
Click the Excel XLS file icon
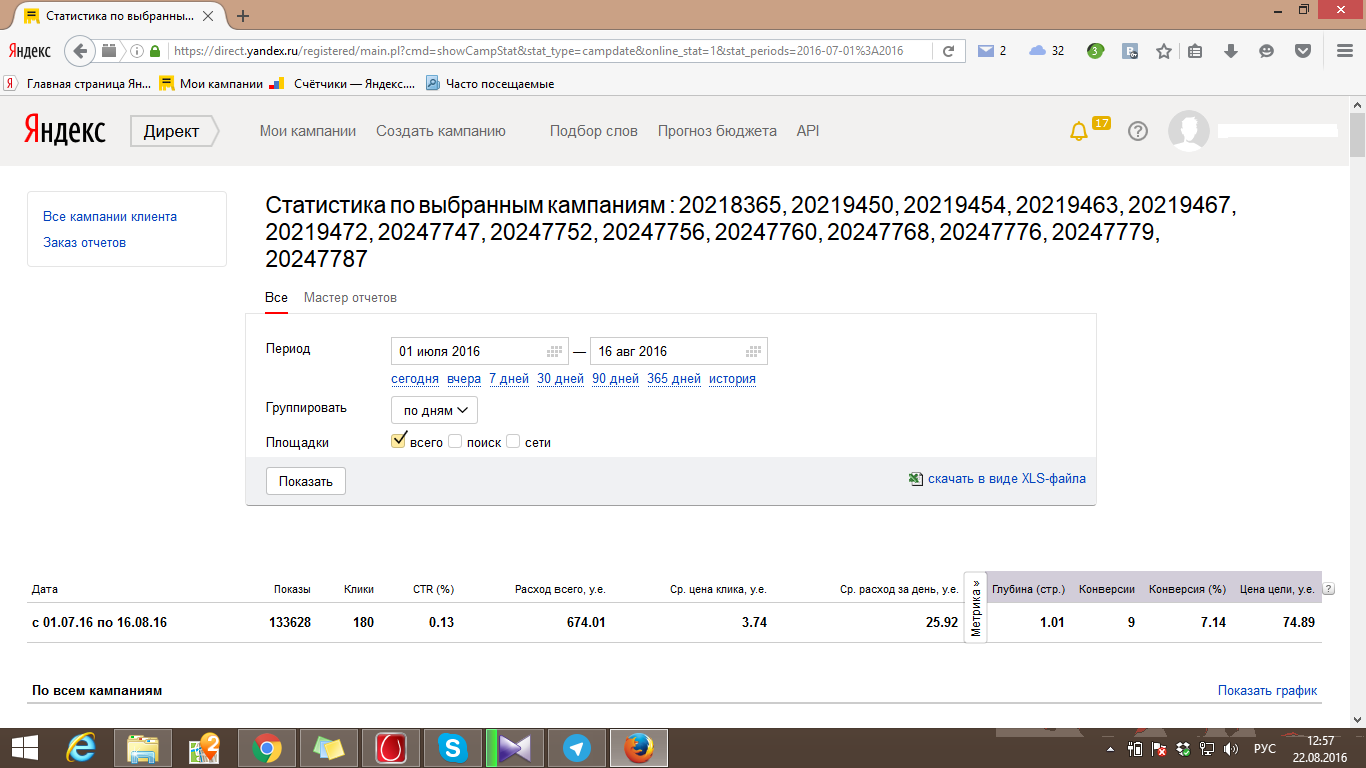pos(915,479)
